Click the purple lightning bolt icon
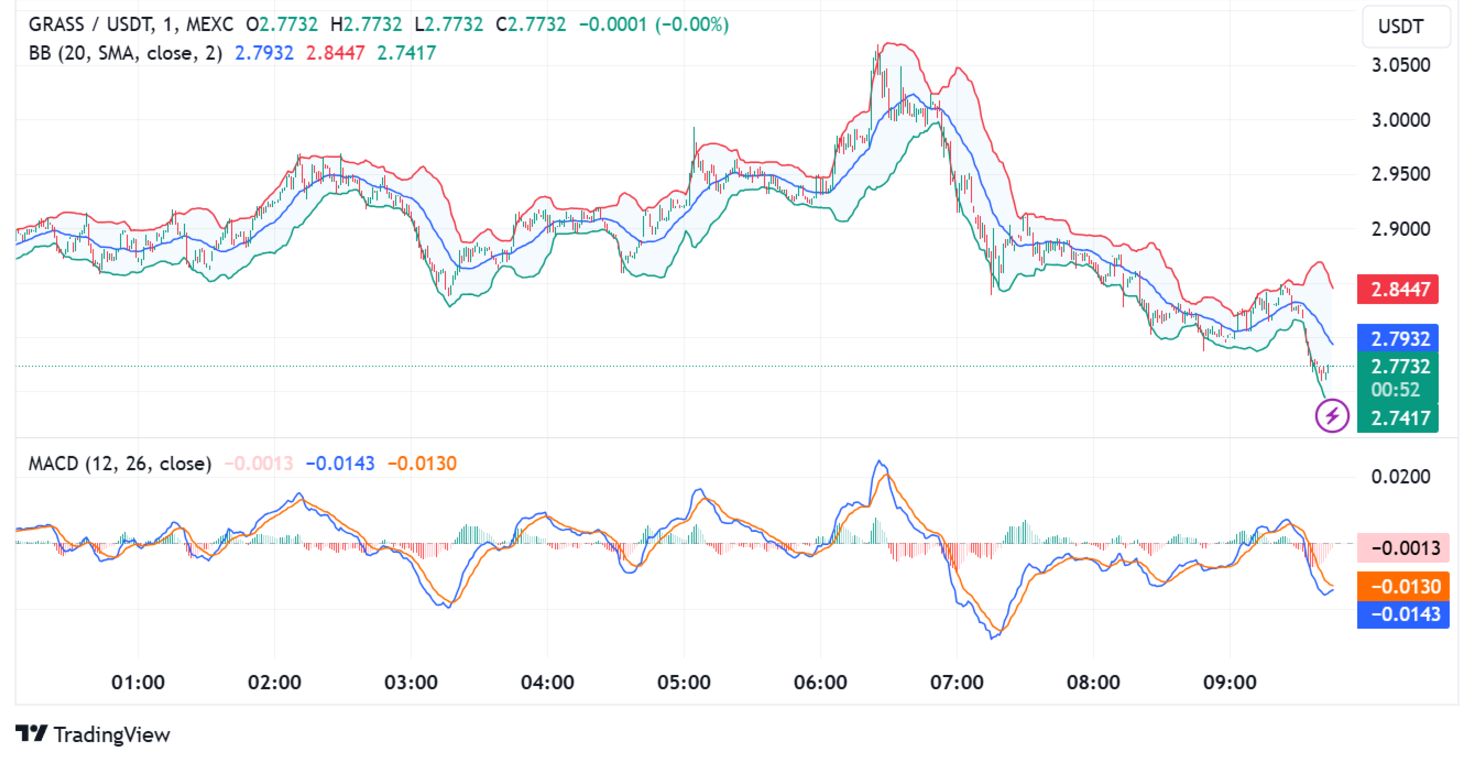This screenshot has height=762, width=1473. pos(1331,414)
